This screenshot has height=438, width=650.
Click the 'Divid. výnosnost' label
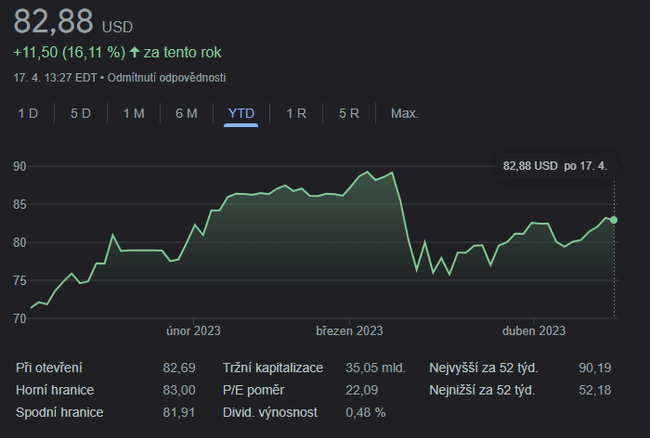click(x=268, y=412)
